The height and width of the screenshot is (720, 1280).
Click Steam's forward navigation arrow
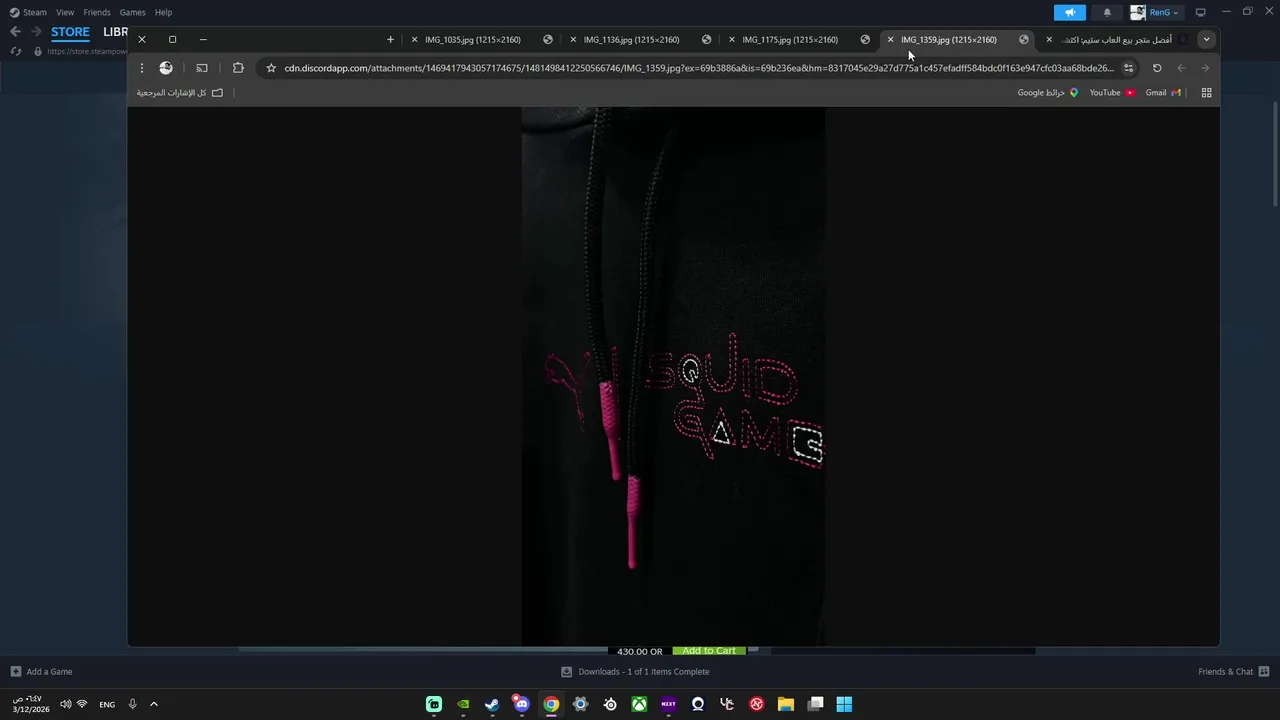35,32
